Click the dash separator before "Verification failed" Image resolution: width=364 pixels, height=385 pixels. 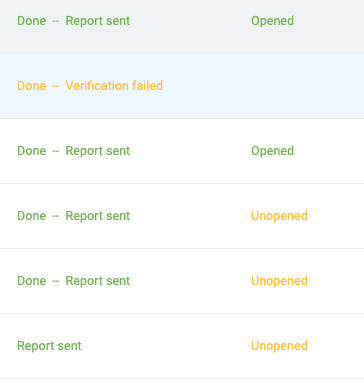[56, 86]
